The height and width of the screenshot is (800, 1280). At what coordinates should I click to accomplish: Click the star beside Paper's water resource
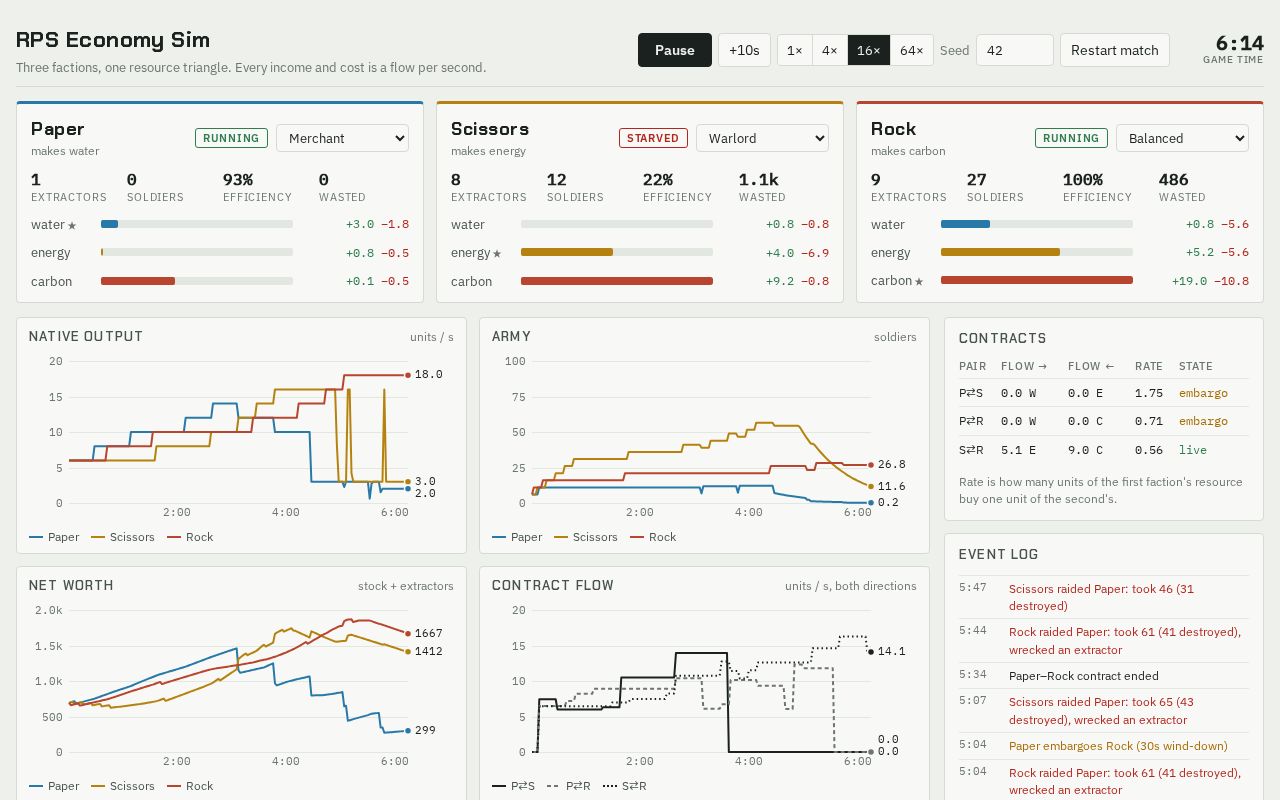72,225
